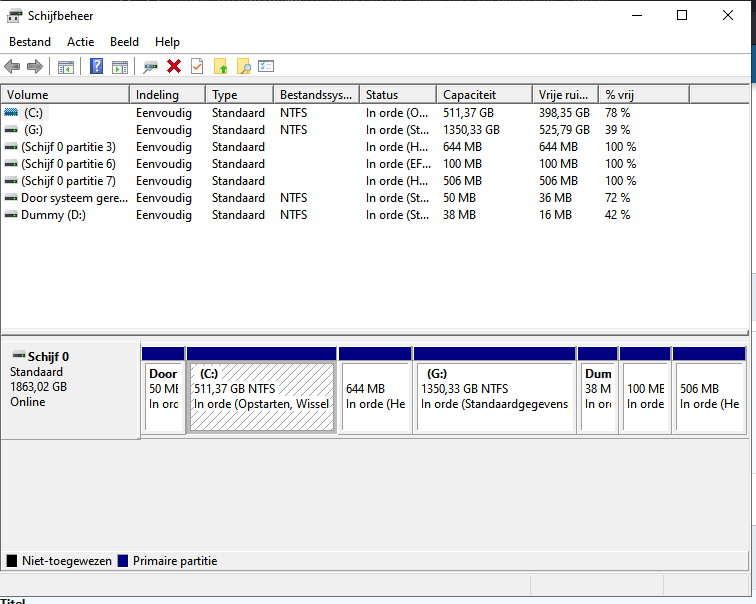Click the forward arrow toolbar icon
This screenshot has width=756, height=604.
[x=35, y=67]
